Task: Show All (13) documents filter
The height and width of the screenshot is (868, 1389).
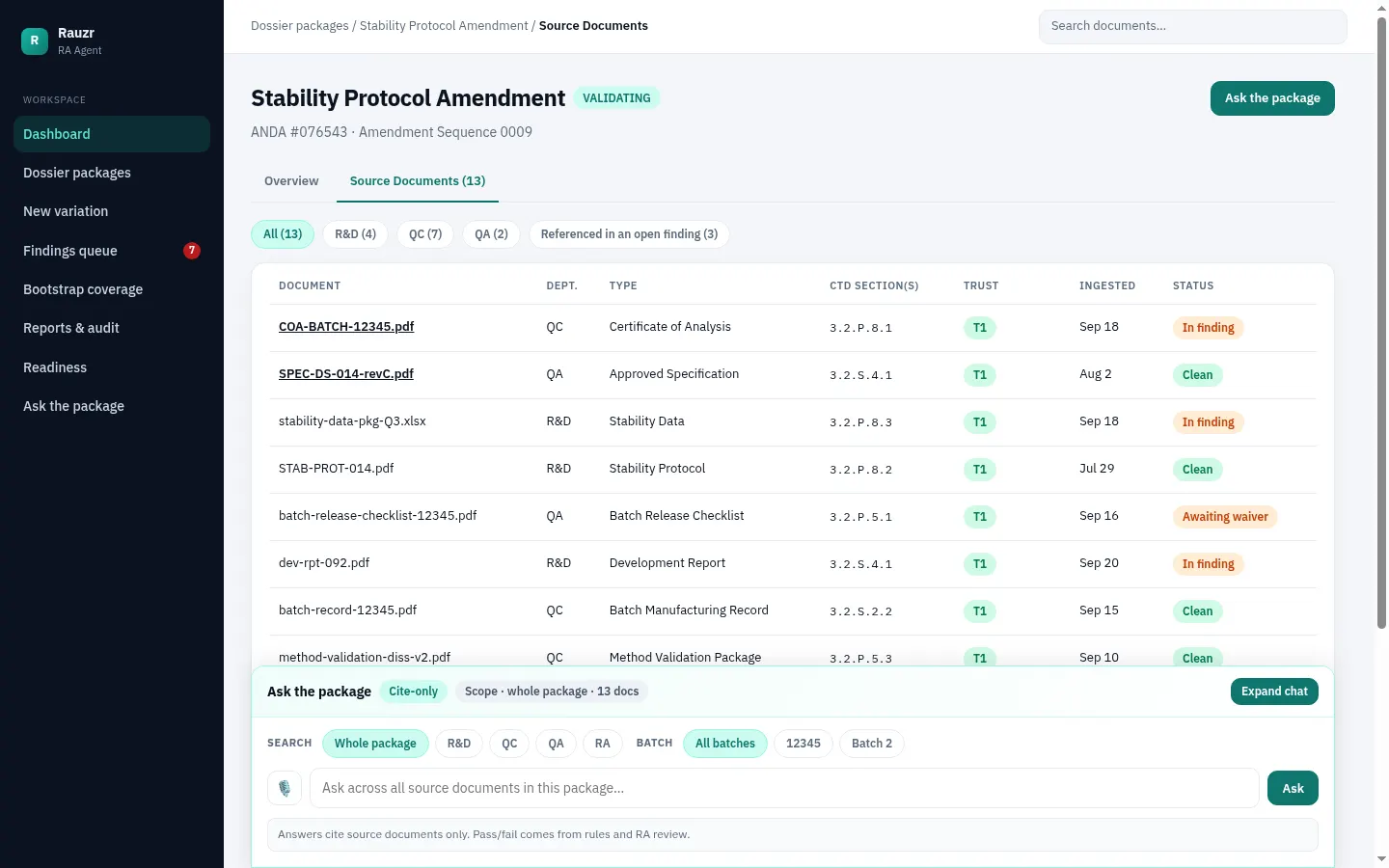Action: click(x=283, y=234)
